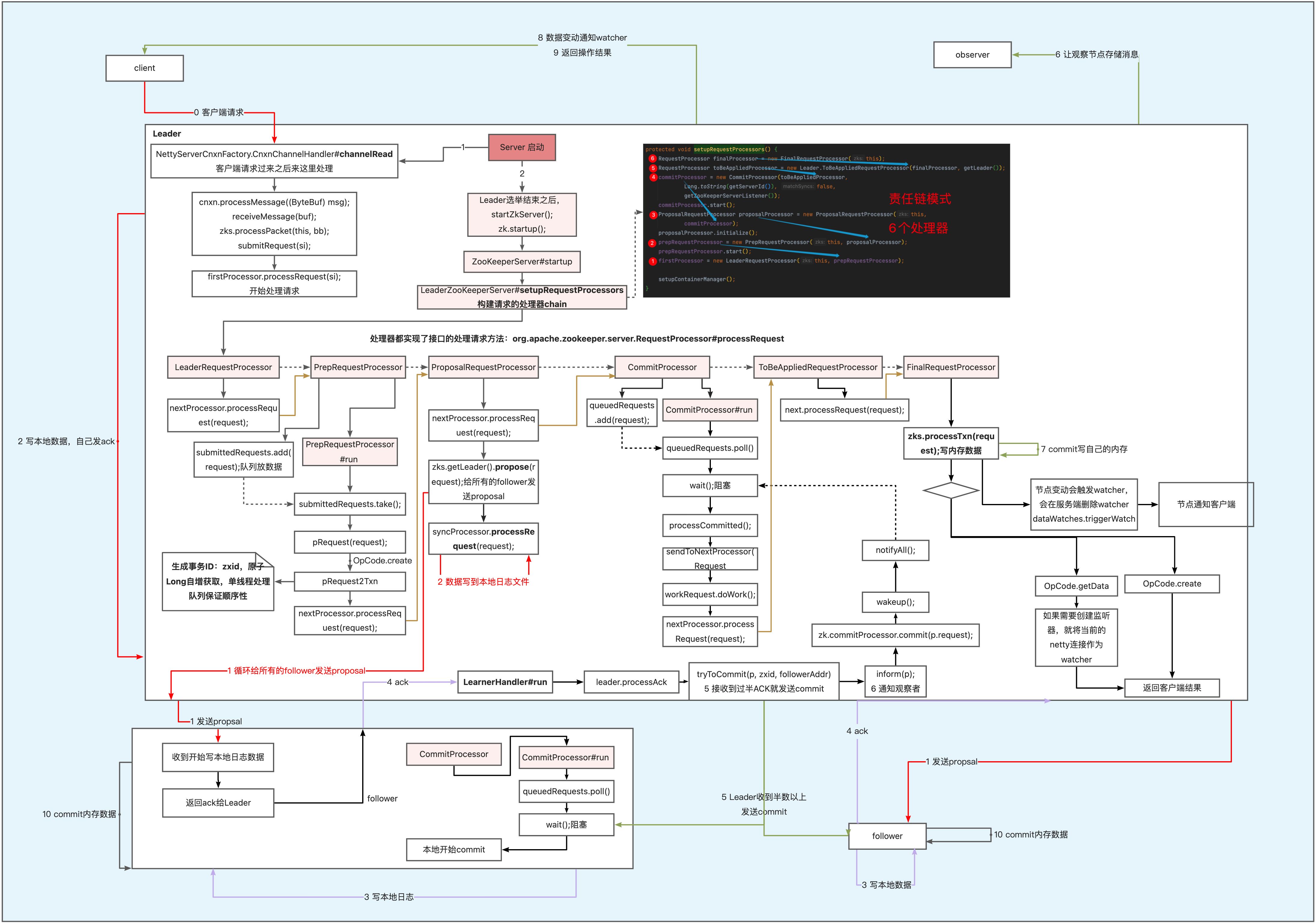Select the ZooKeeperServer#startup box
The image size is (1316, 923).
[x=522, y=262]
